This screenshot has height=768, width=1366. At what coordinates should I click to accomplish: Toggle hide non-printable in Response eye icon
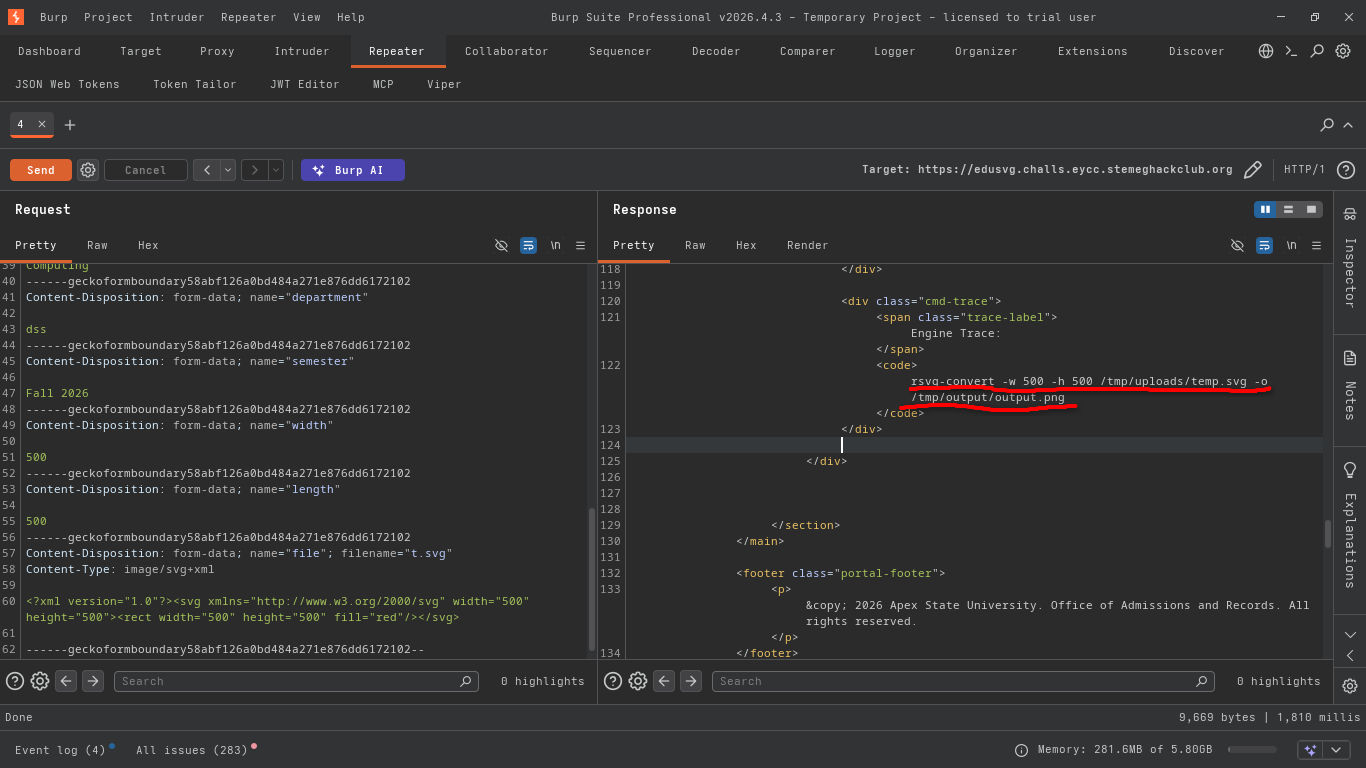tap(1237, 245)
